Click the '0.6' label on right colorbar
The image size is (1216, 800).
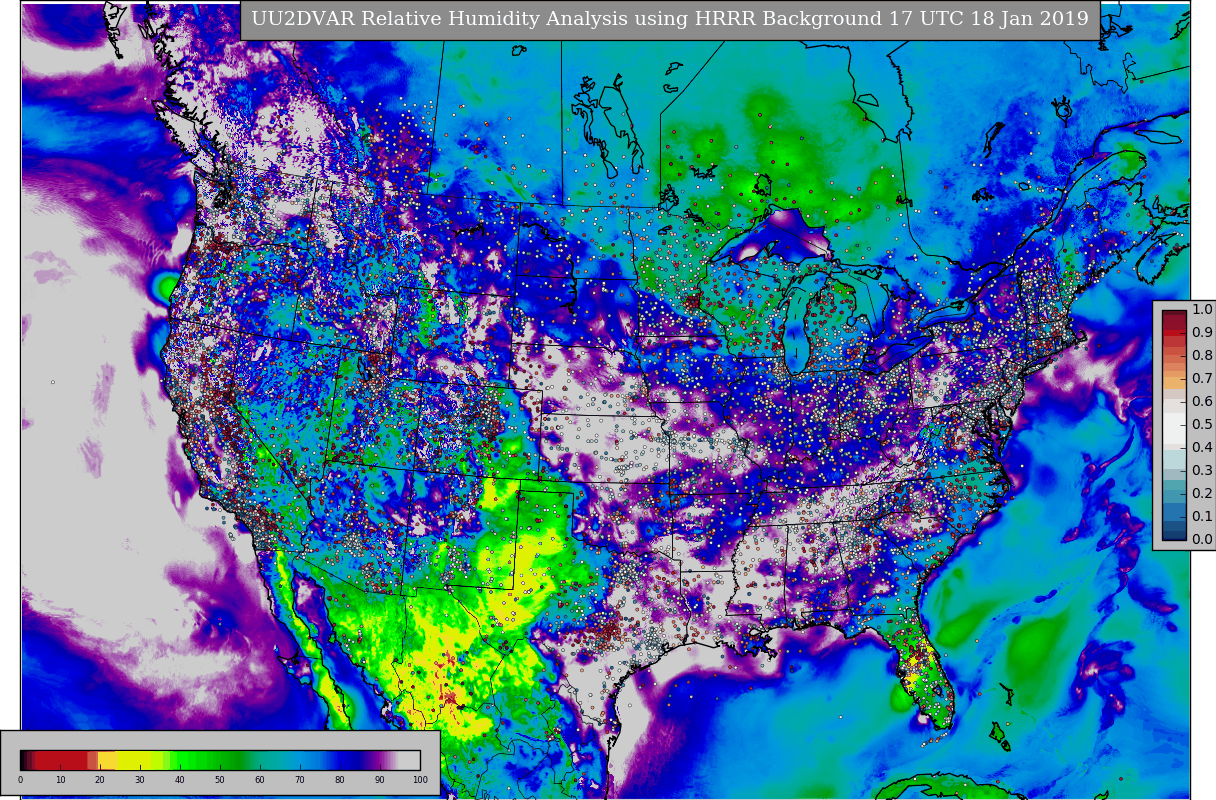pos(1202,402)
